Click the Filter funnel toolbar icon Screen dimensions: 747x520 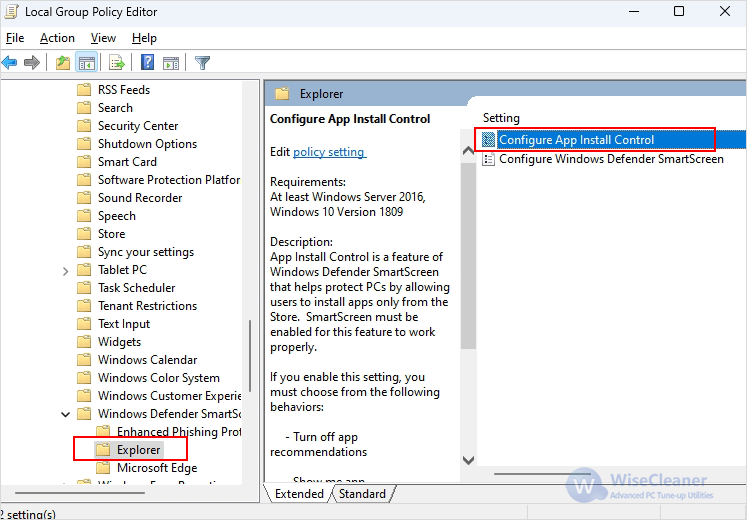tap(202, 62)
